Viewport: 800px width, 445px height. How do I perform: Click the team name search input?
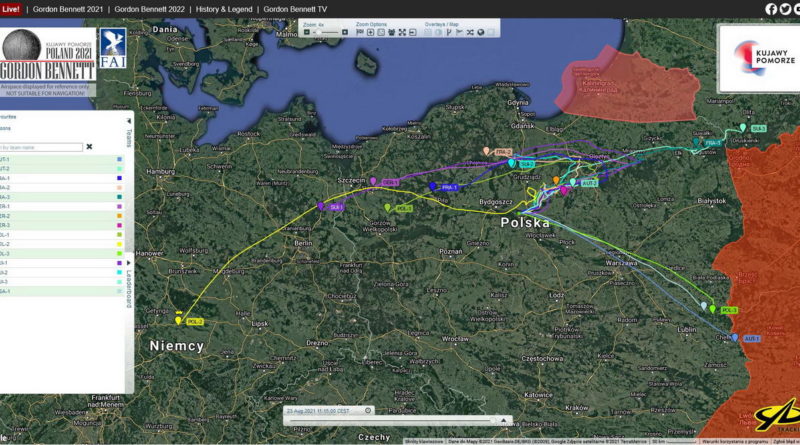pyautogui.click(x=40, y=147)
